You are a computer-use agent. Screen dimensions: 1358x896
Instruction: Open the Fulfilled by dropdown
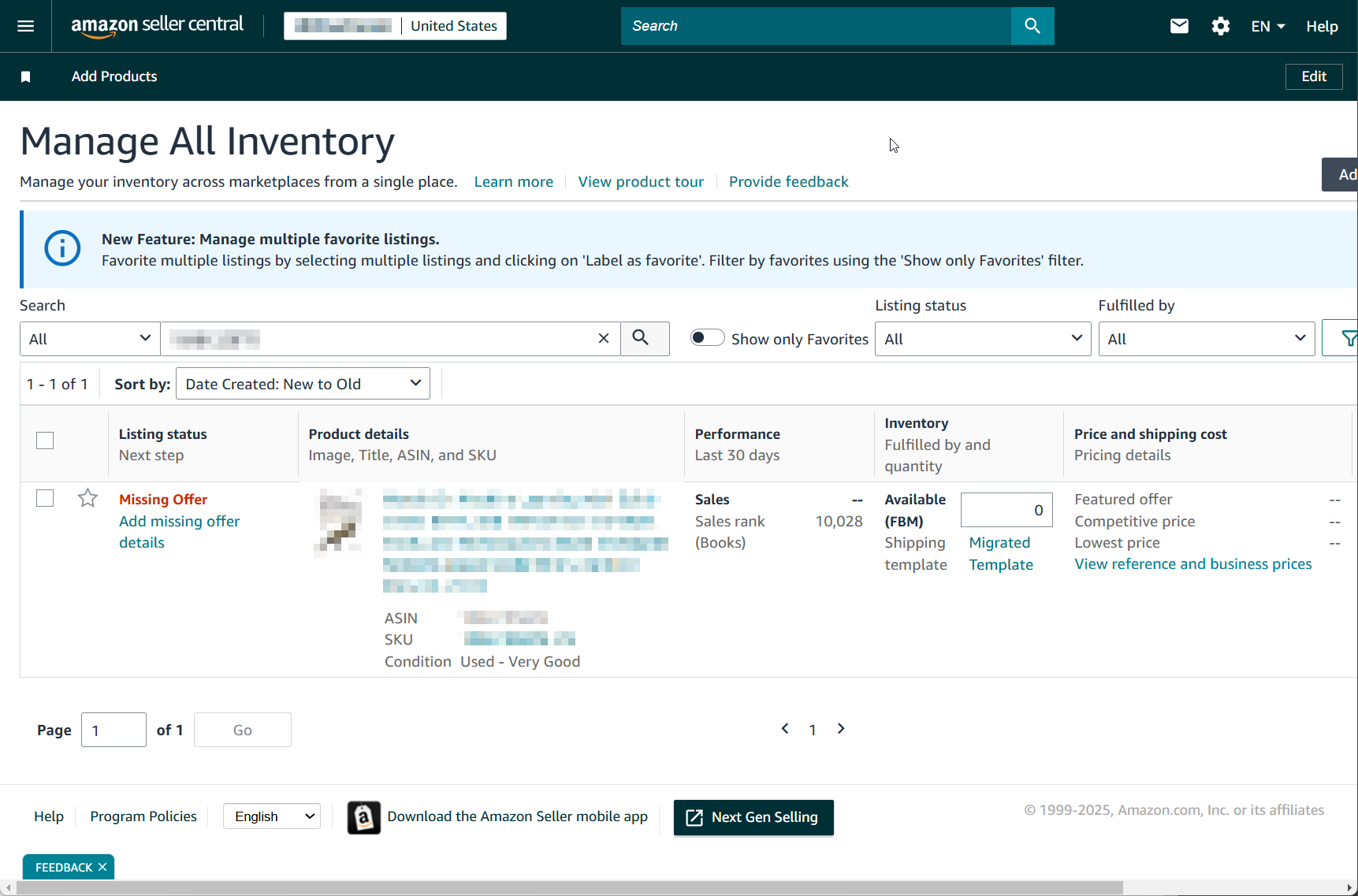[1207, 339]
